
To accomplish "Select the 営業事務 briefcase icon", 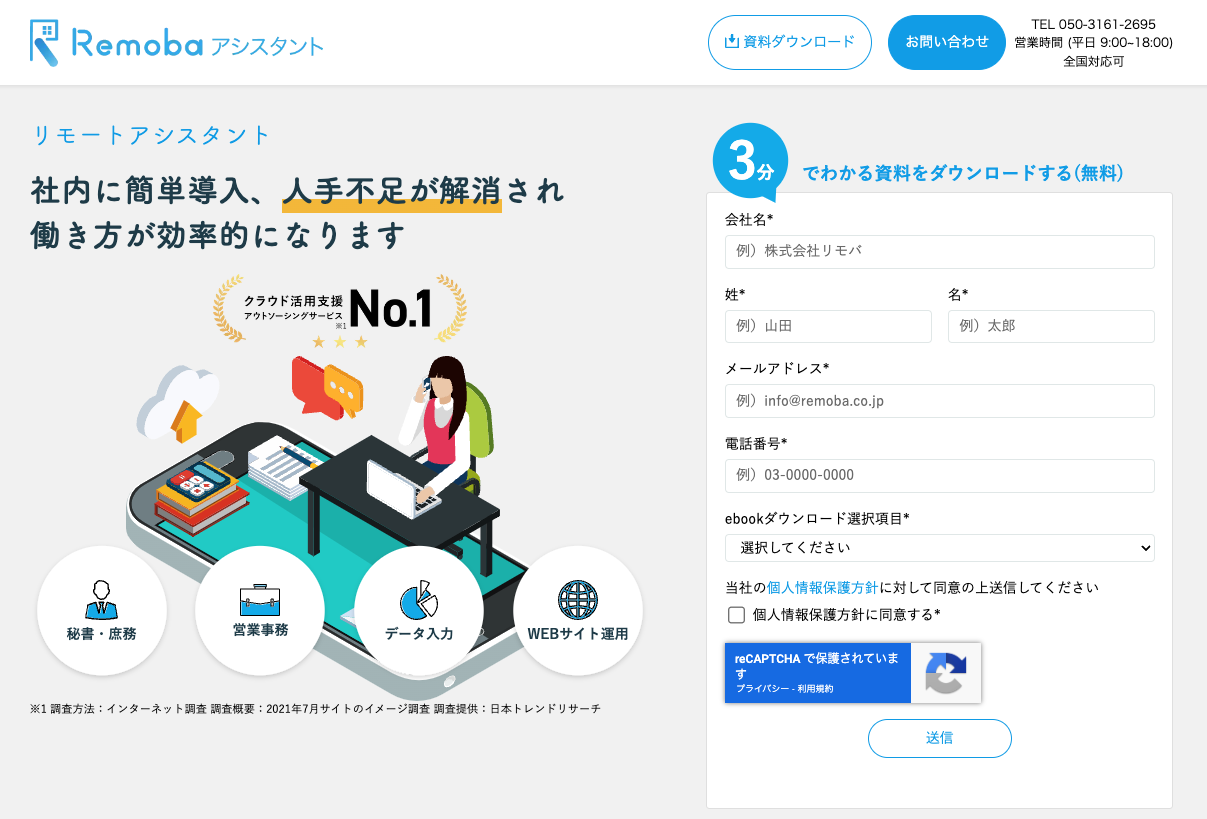I will [x=260, y=599].
